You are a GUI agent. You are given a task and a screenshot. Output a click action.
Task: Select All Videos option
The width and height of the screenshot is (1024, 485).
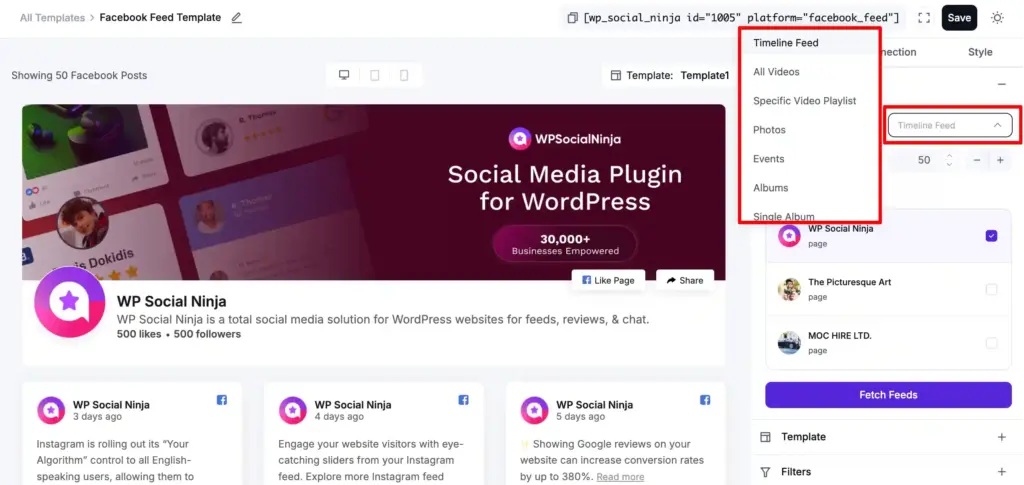point(810,72)
